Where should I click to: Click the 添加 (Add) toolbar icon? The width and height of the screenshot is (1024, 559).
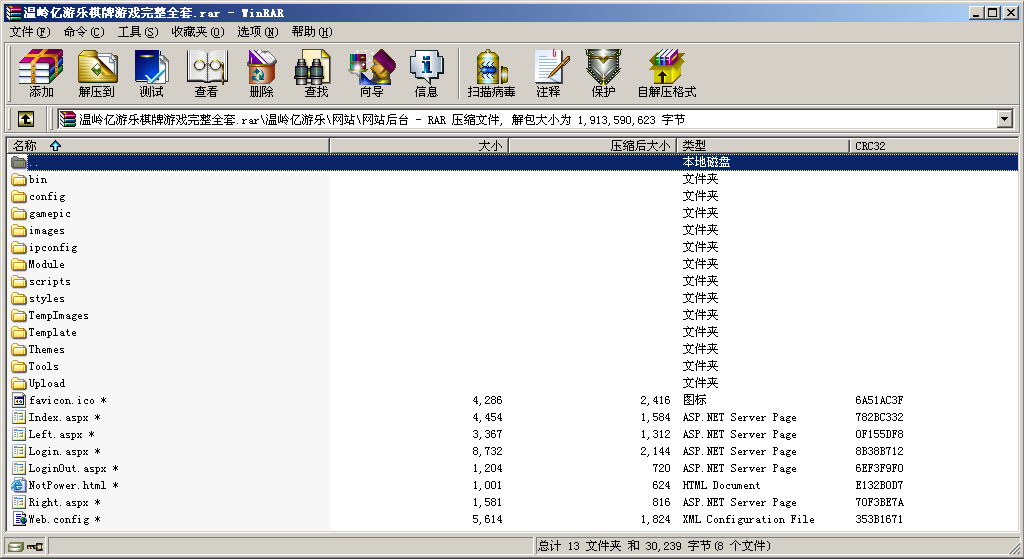[x=41, y=74]
